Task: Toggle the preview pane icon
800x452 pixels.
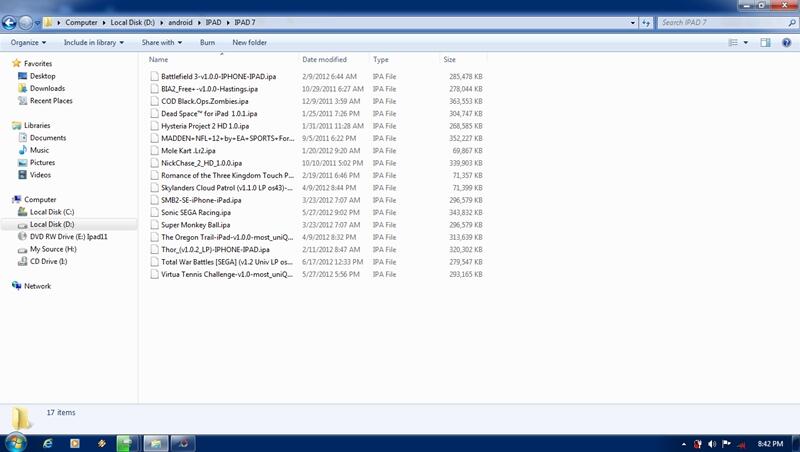Action: click(765, 43)
